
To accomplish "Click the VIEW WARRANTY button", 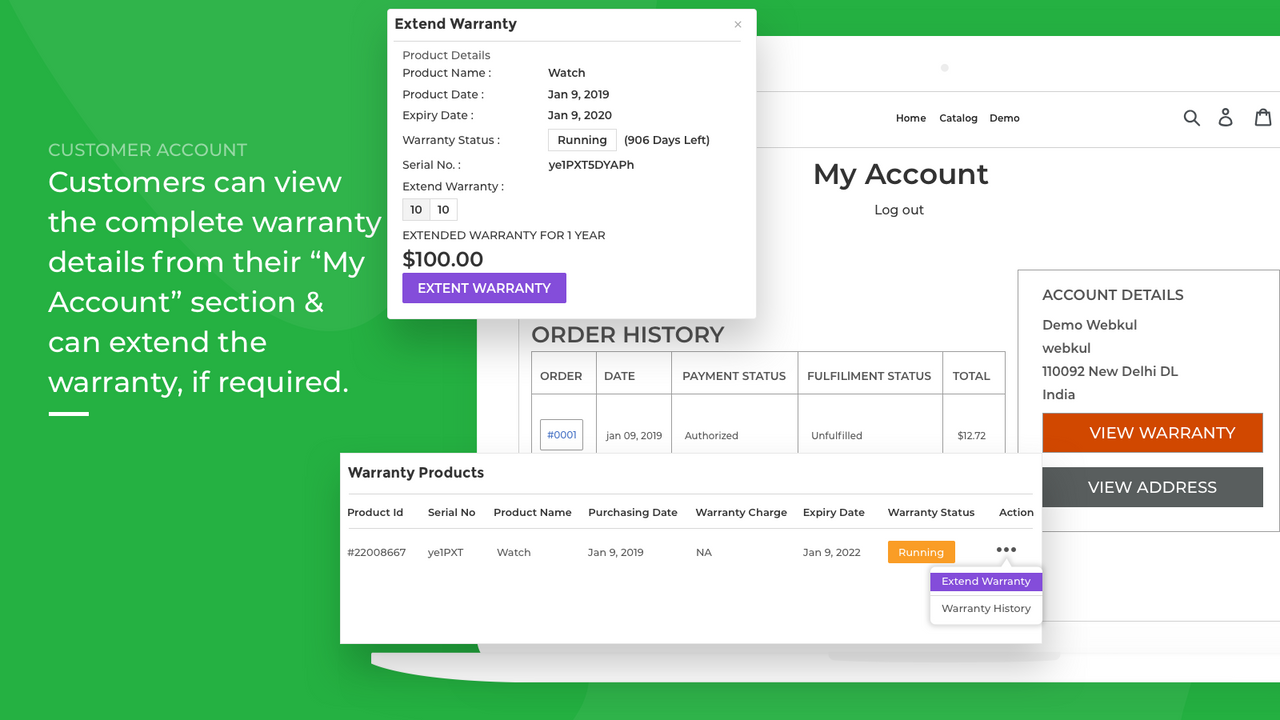I will click(x=1152, y=433).
